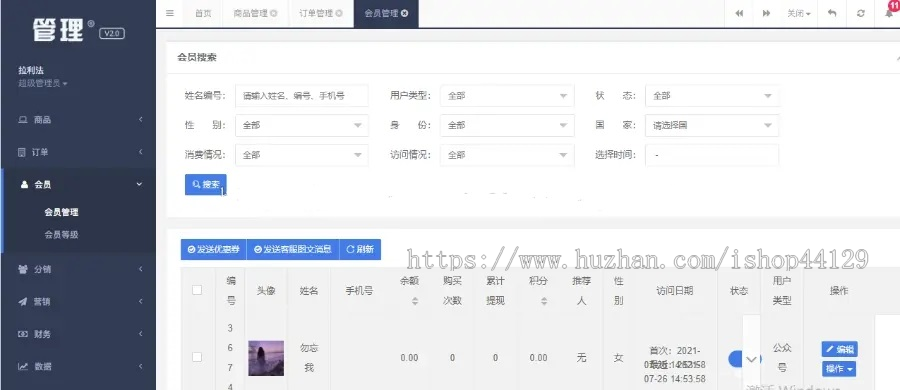The width and height of the screenshot is (900, 390).
Task: Open the 关闭 dropdown in top bar
Action: (799, 13)
